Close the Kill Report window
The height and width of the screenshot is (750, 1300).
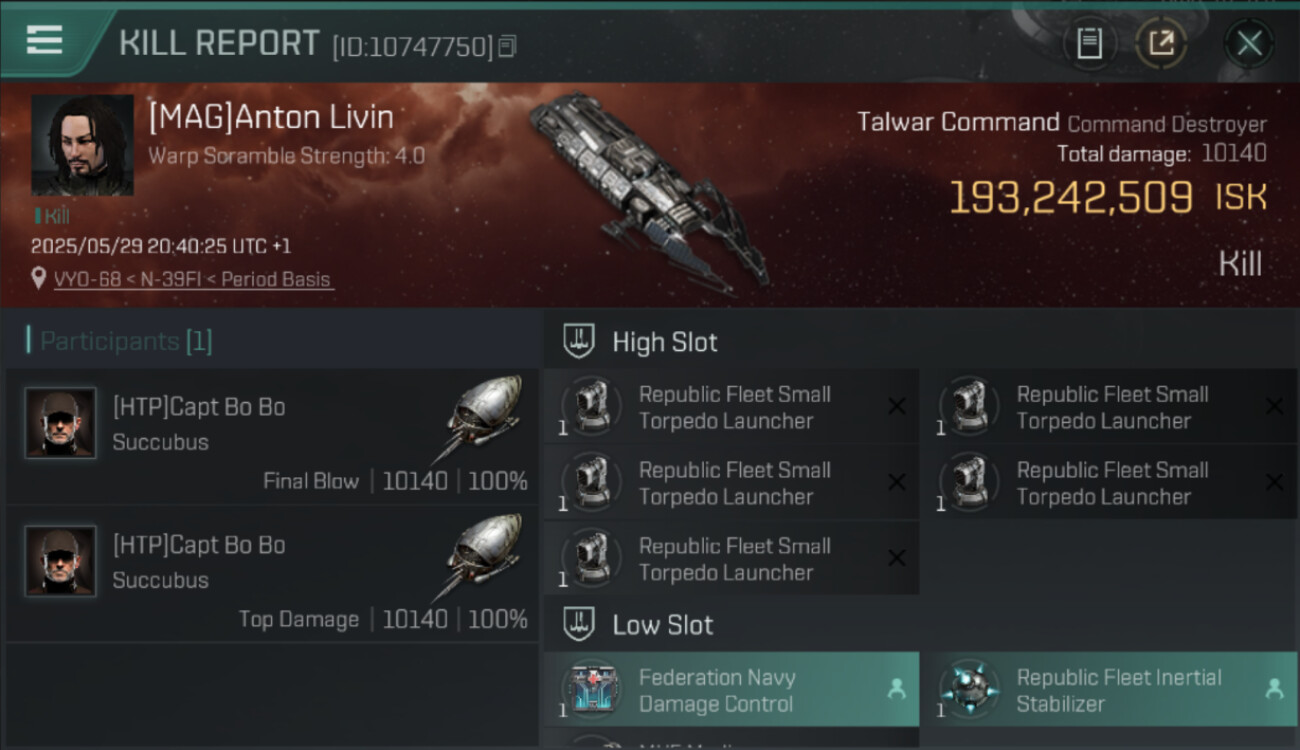click(x=1249, y=43)
